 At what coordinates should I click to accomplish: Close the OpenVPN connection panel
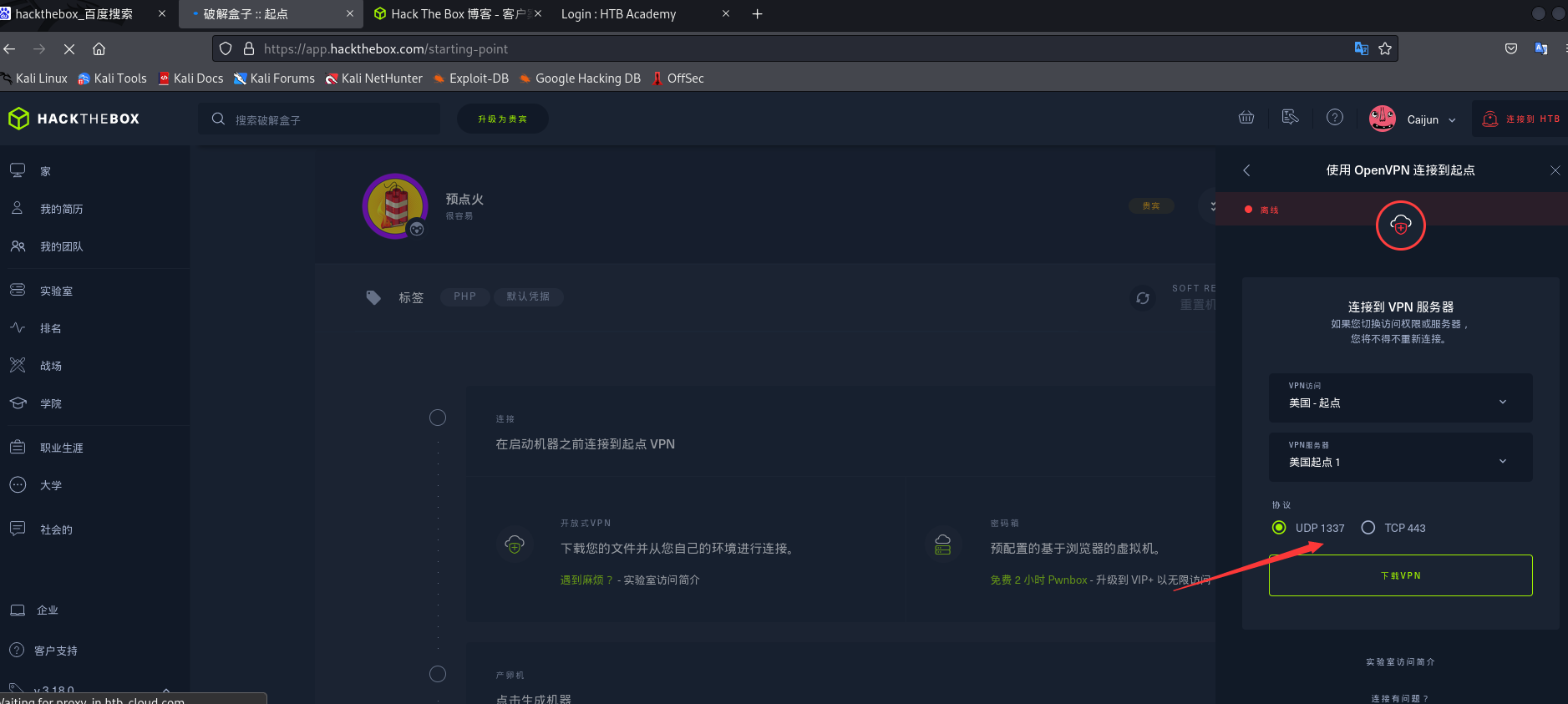pos(1555,170)
